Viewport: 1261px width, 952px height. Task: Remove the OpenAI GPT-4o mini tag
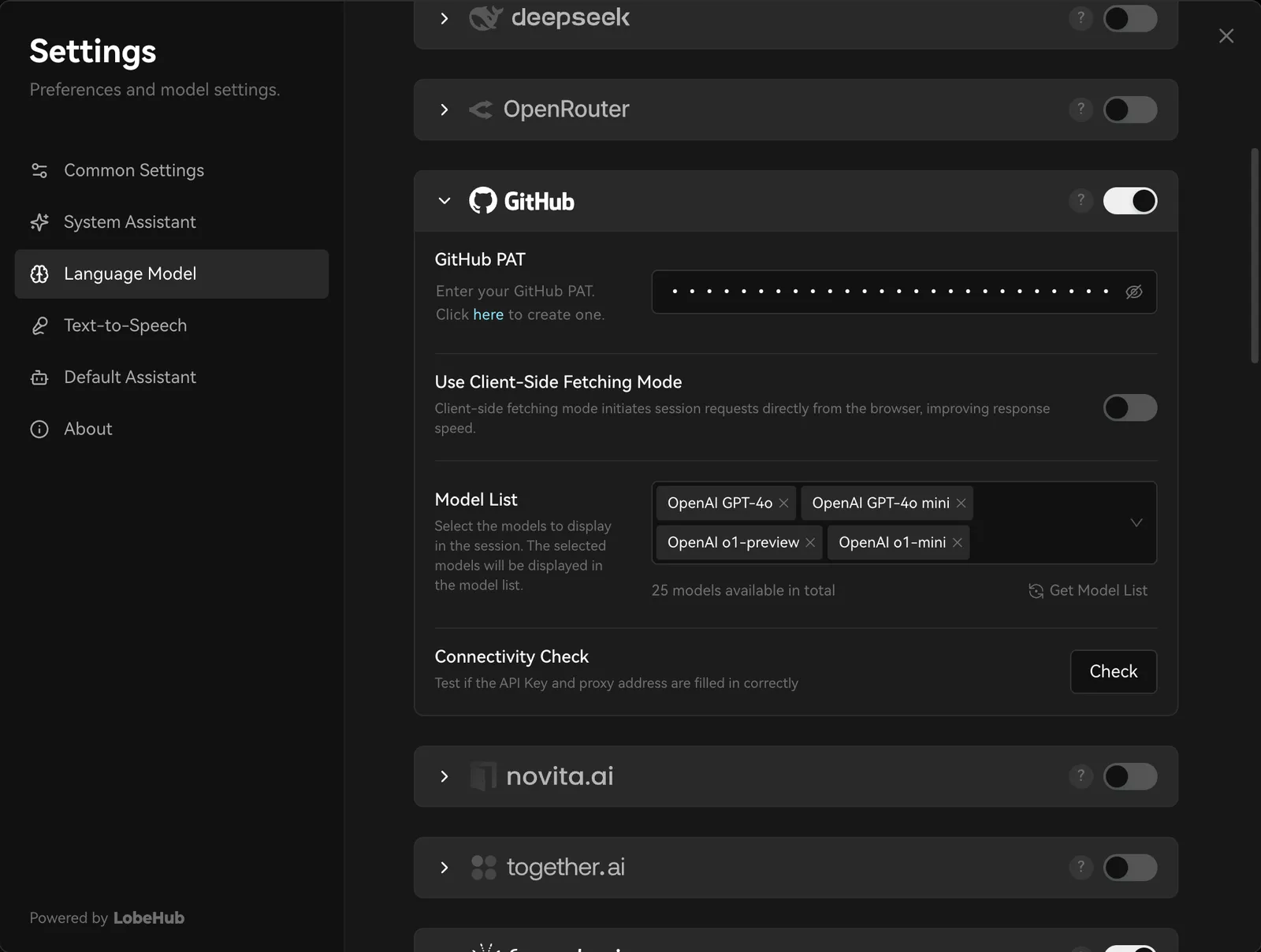(x=961, y=503)
